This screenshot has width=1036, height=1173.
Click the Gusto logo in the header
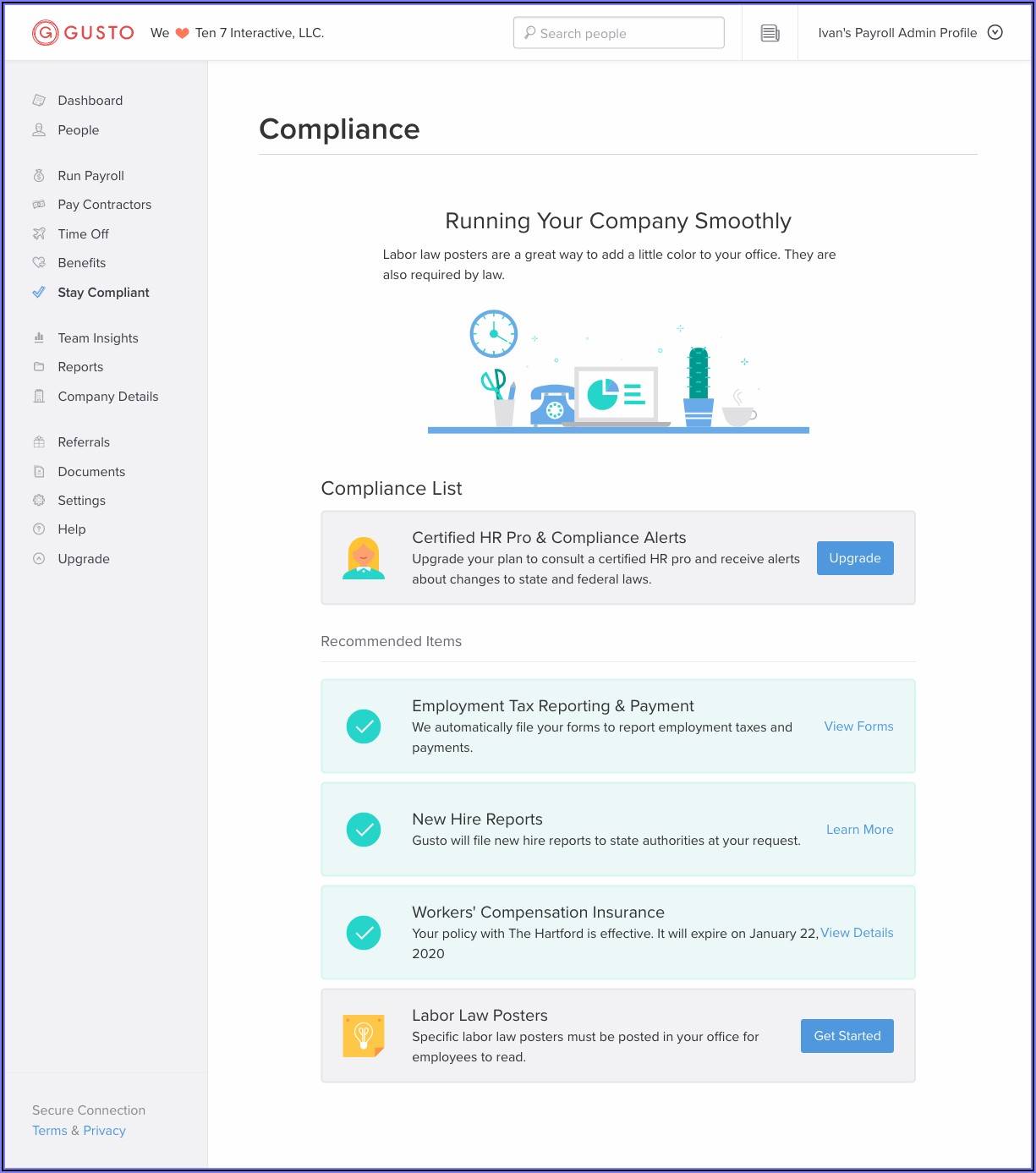[x=83, y=33]
